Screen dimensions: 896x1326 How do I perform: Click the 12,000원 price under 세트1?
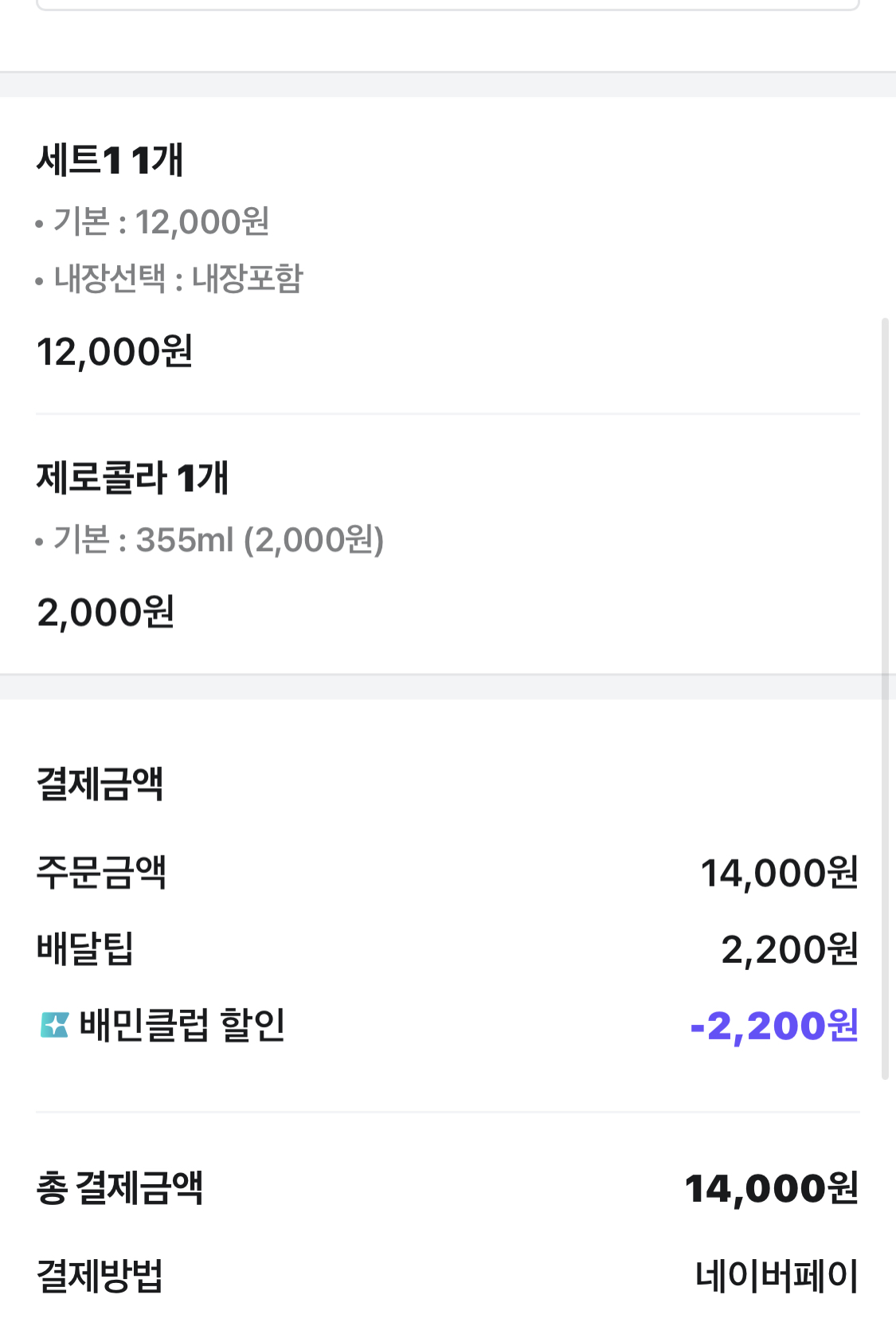click(115, 351)
